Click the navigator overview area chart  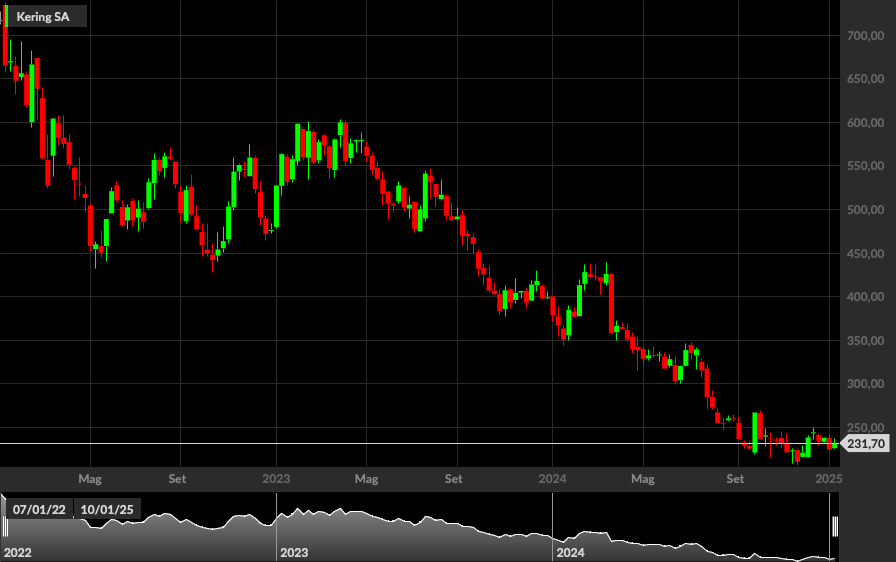[x=420, y=527]
